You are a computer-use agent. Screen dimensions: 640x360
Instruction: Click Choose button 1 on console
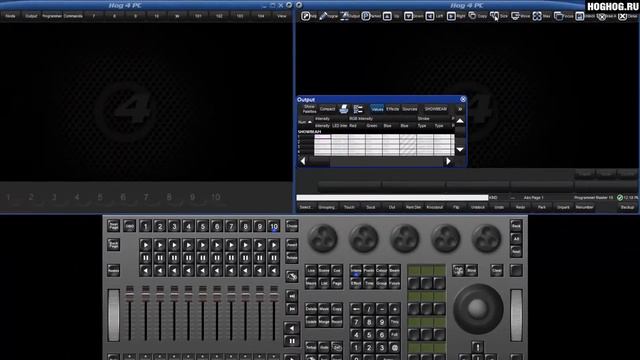point(146,226)
